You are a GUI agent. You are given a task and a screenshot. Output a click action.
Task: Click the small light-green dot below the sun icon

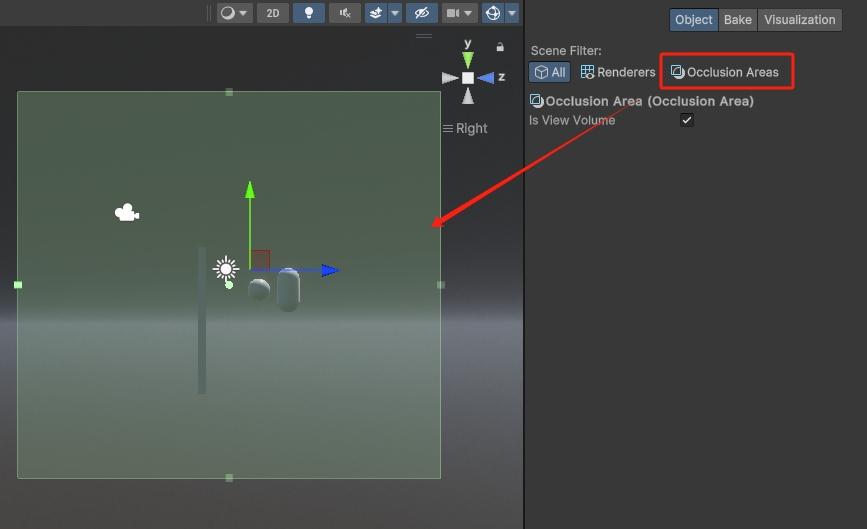pos(229,285)
